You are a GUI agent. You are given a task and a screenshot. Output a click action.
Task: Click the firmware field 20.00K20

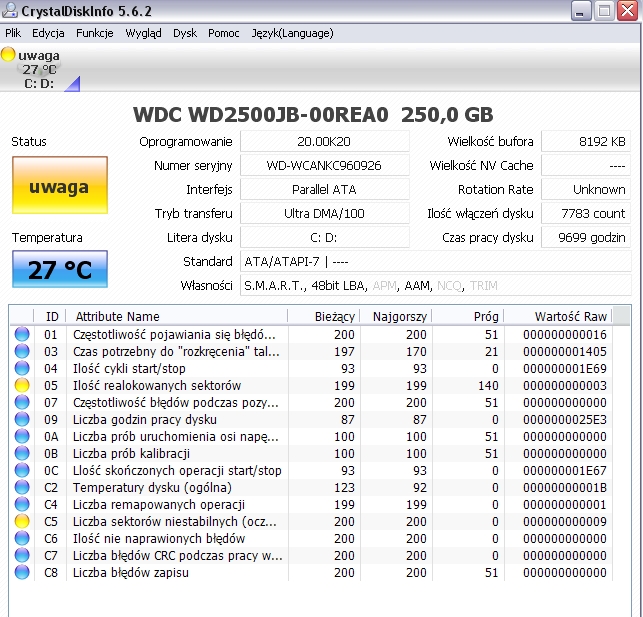click(x=324, y=142)
